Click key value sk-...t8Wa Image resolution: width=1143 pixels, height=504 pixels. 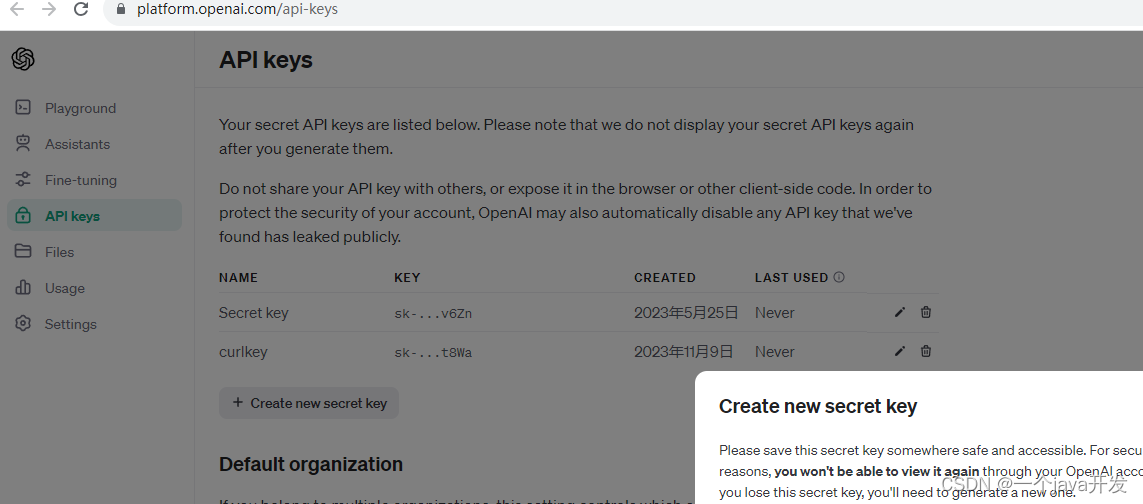(x=433, y=353)
